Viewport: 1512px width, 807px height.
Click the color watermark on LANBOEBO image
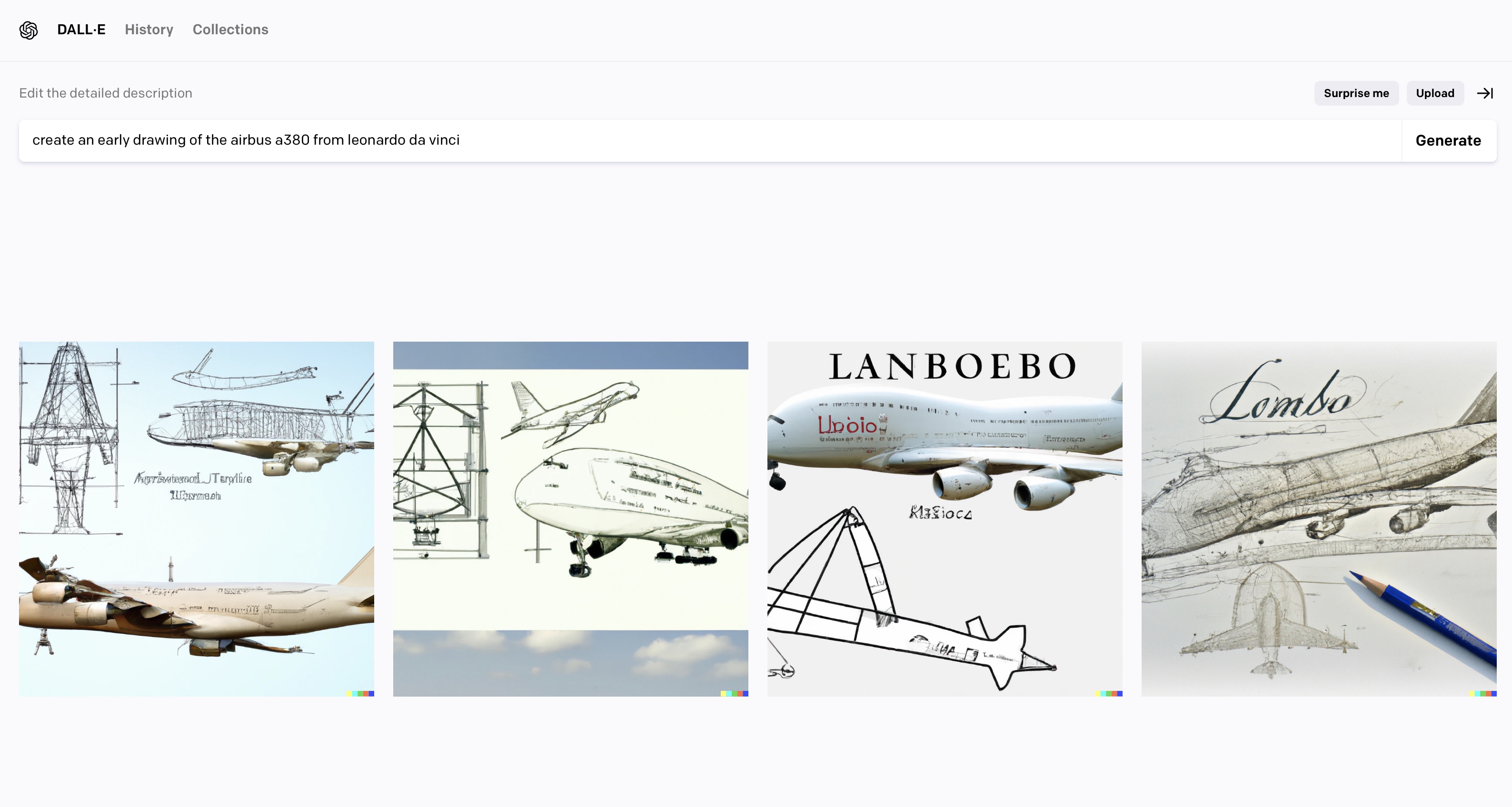[1108, 693]
